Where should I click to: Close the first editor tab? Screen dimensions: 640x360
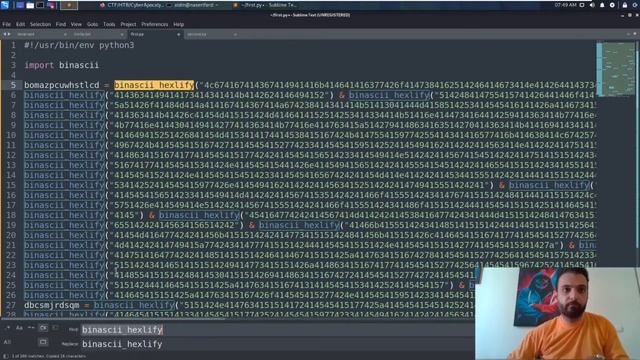click(x=65, y=34)
